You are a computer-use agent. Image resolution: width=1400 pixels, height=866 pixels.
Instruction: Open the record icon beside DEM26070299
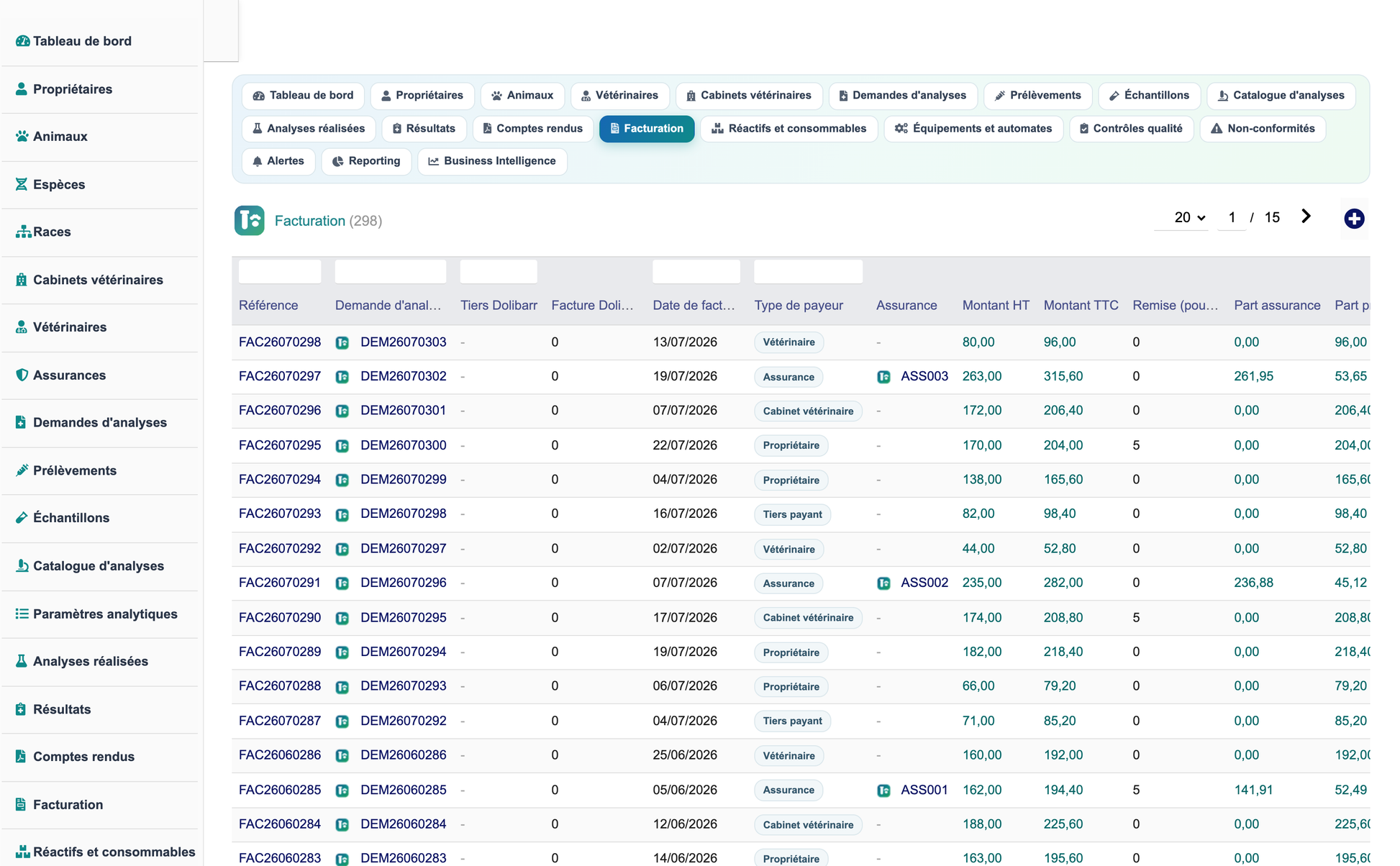pyautogui.click(x=342, y=480)
